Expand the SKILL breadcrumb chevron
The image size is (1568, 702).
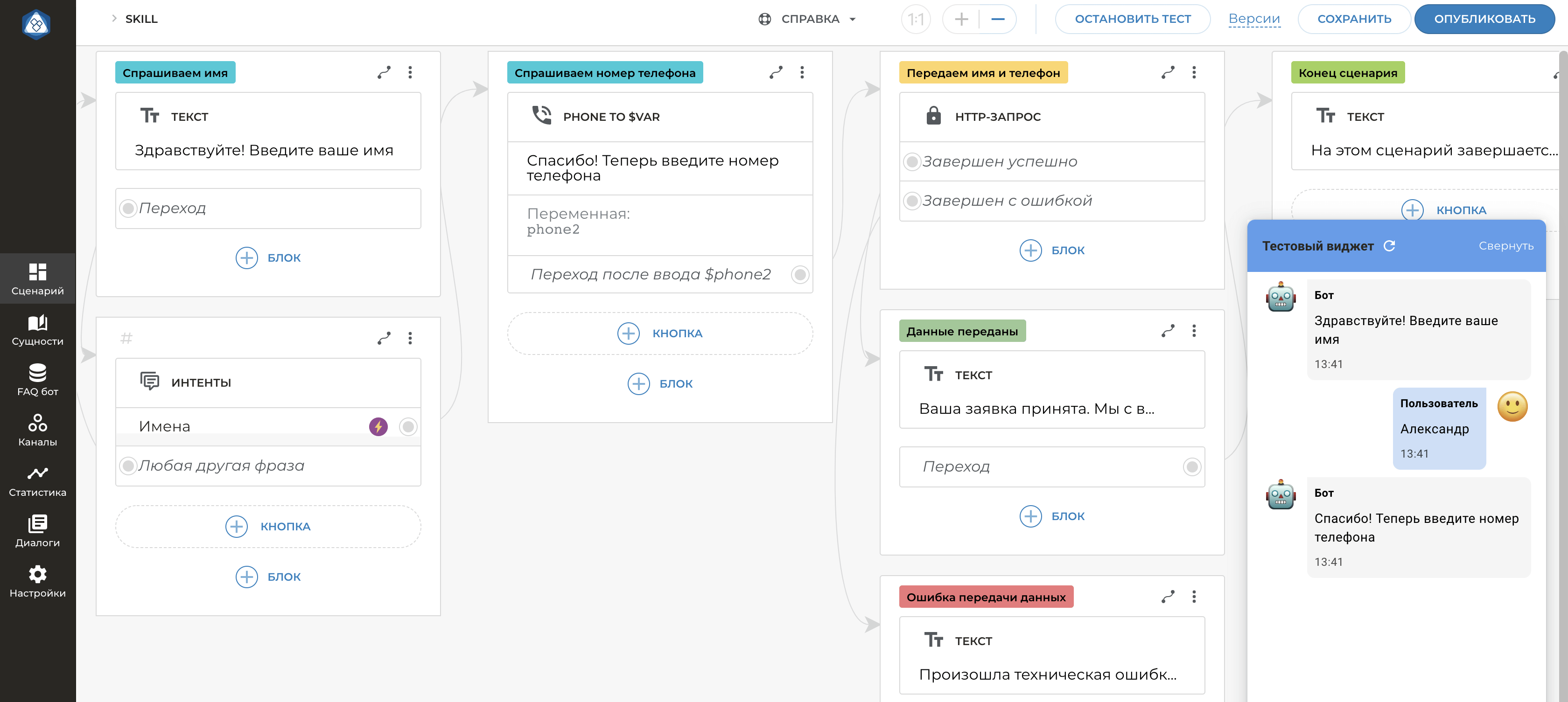(x=114, y=19)
